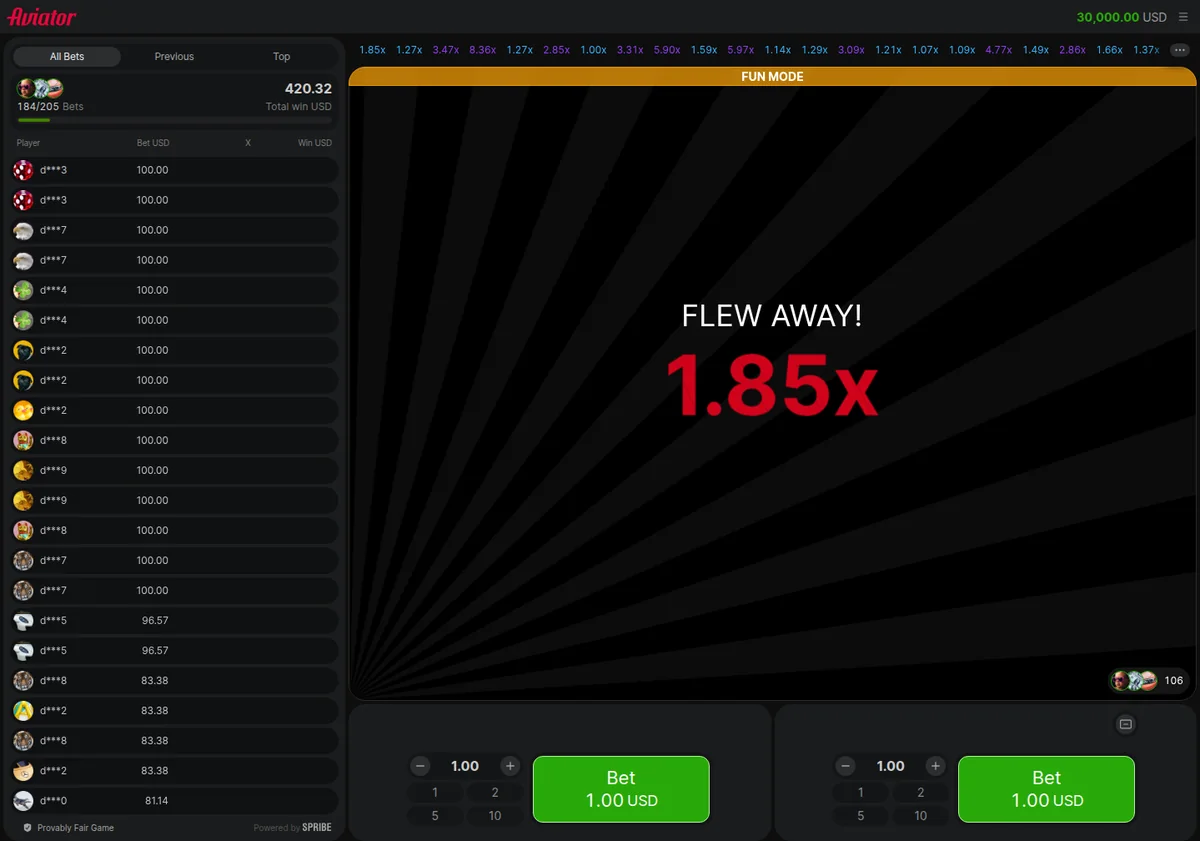Decrease the bet amount in the first bet panel
Viewport: 1200px width, 841px height.
(x=420, y=766)
